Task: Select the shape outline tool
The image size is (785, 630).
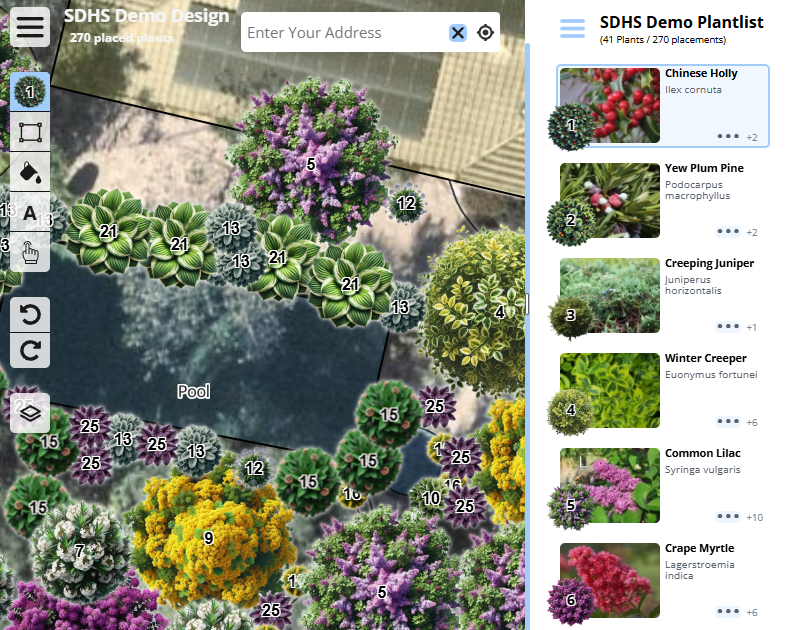Action: pos(30,132)
